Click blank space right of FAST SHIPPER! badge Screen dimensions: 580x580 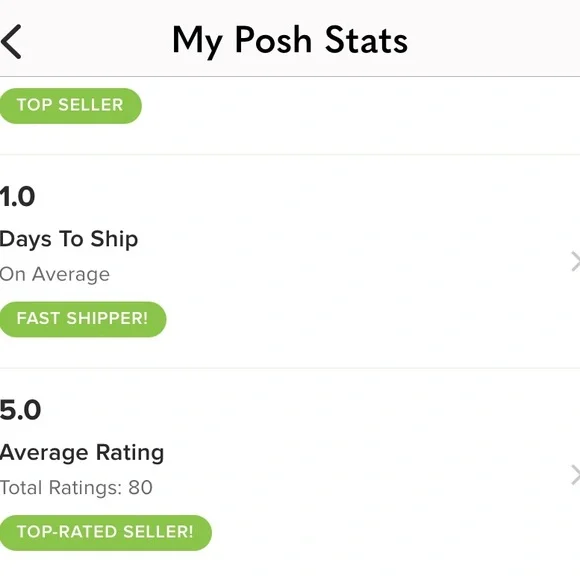tap(362, 319)
